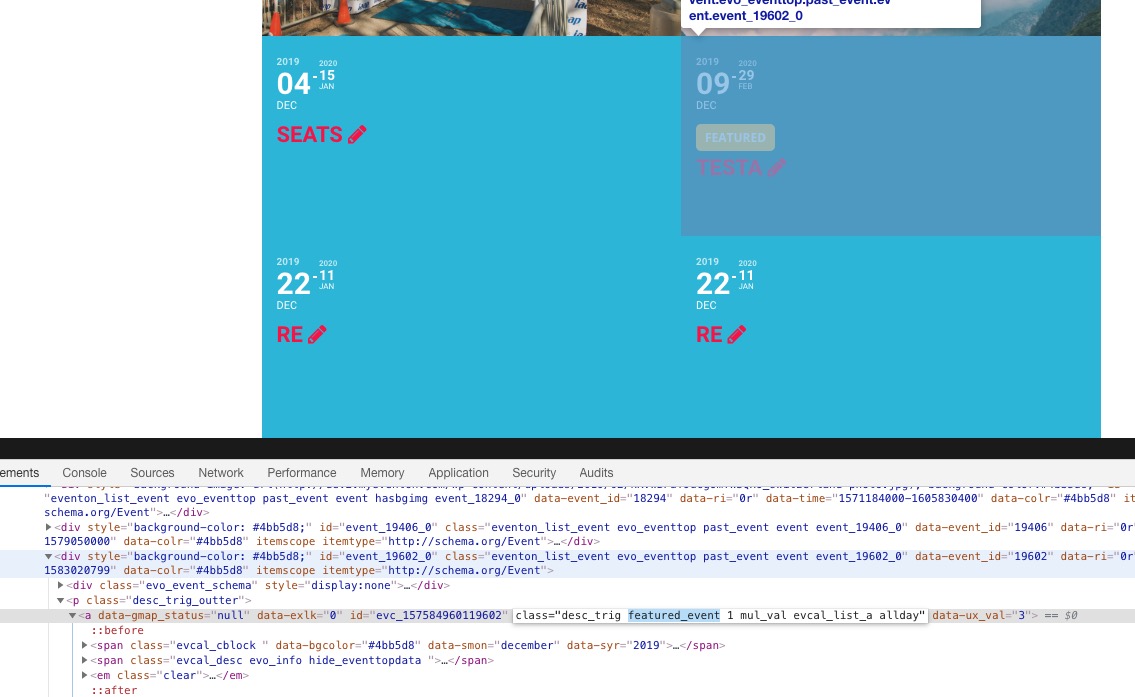Show the Audits tab
Image resolution: width=1135 pixels, height=697 pixels.
596,473
